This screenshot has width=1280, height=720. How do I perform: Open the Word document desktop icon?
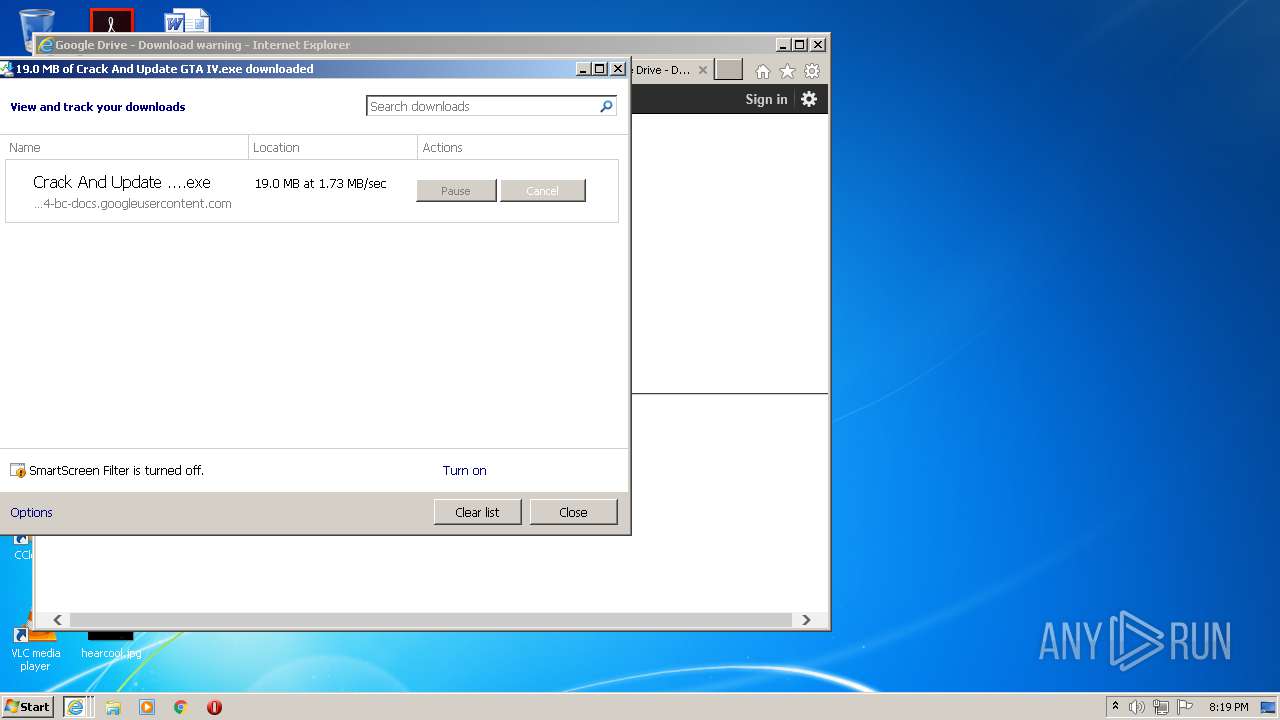[186, 22]
